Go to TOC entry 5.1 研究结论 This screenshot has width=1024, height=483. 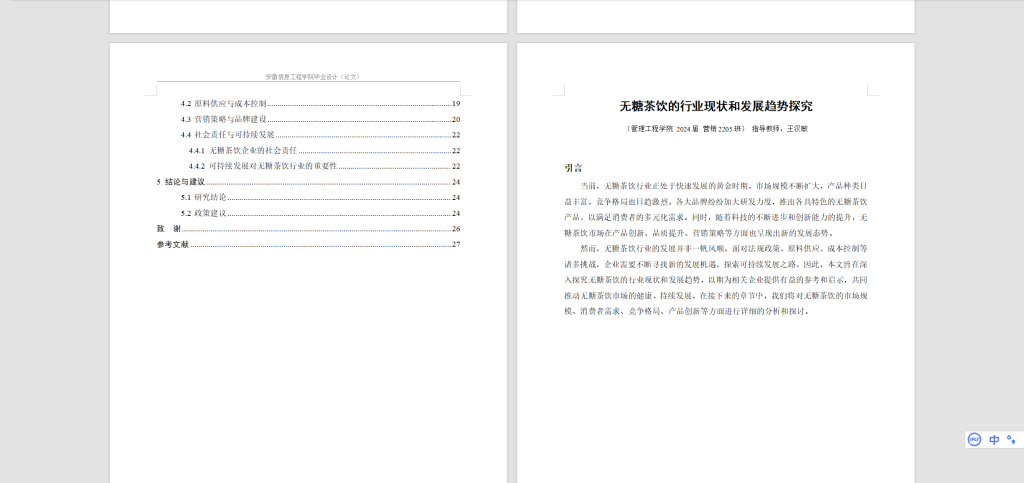(321, 198)
